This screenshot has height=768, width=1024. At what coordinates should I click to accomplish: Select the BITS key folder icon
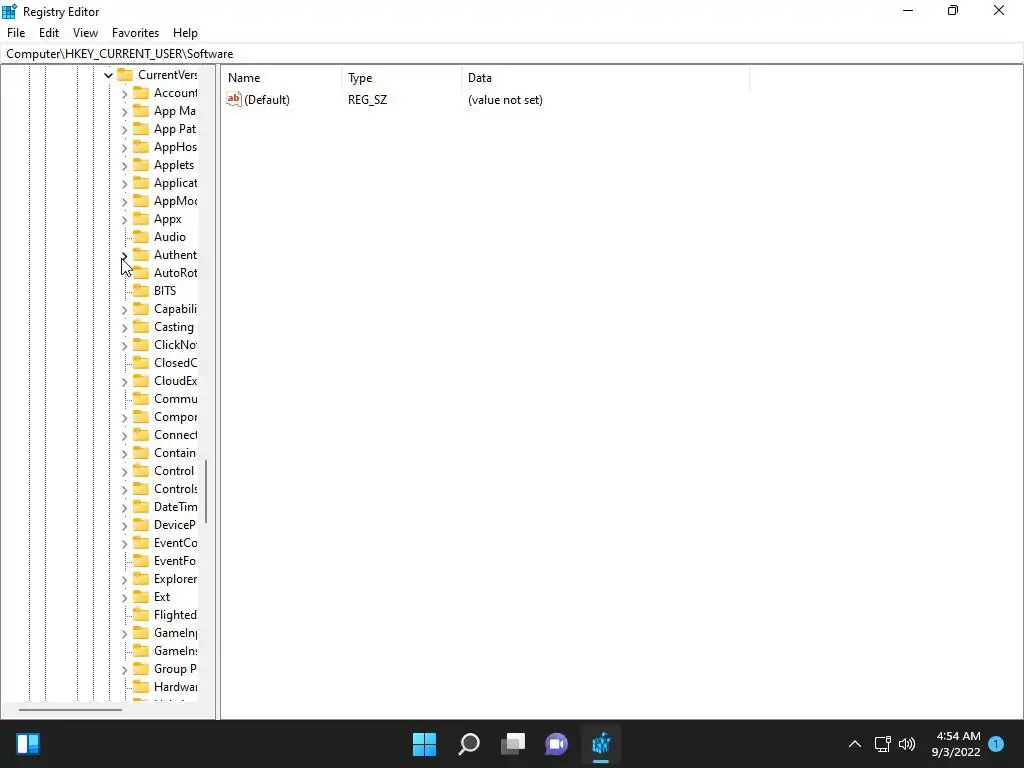(141, 291)
